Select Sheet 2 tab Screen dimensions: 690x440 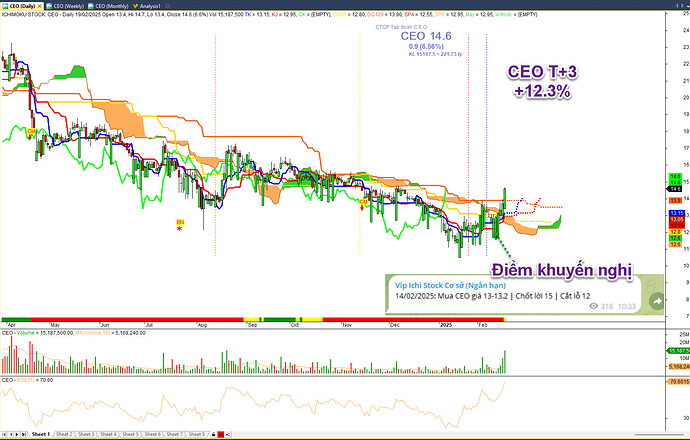(x=64, y=434)
